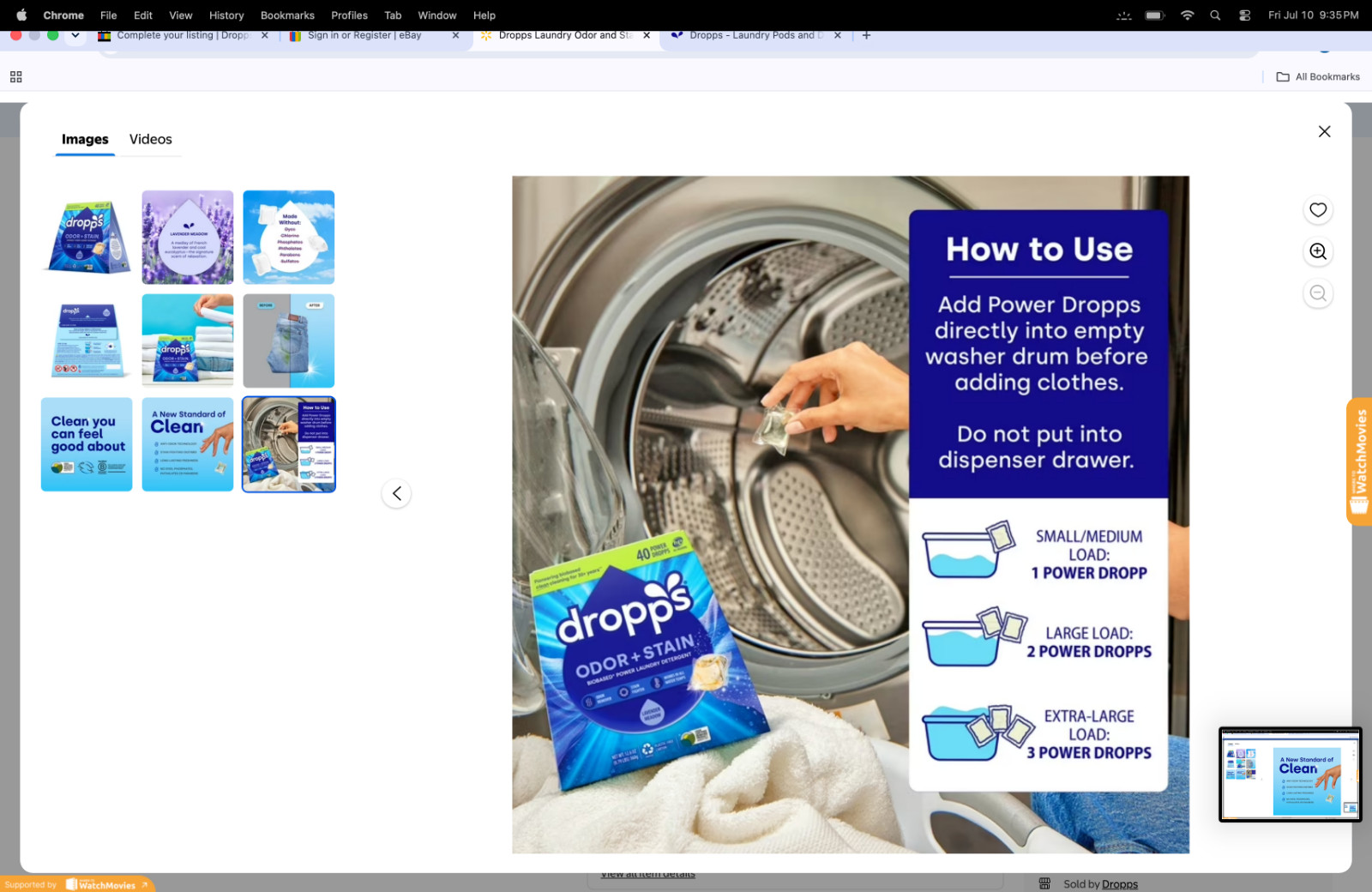Open a new browser tab with plus
1372x892 pixels.
[x=866, y=35]
